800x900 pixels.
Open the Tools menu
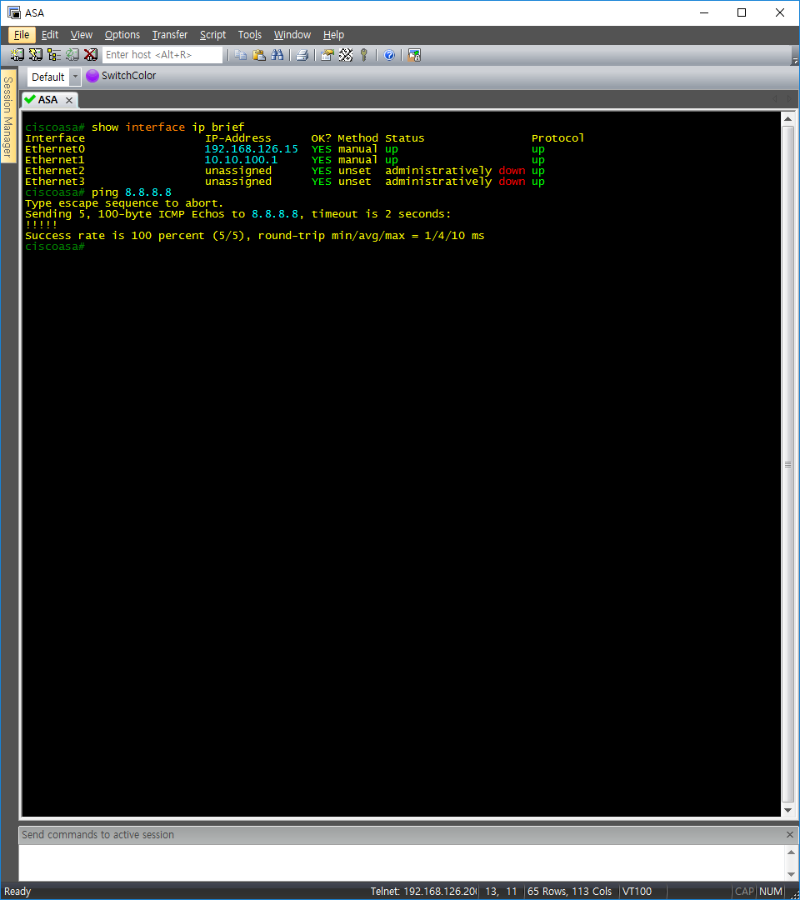250,35
